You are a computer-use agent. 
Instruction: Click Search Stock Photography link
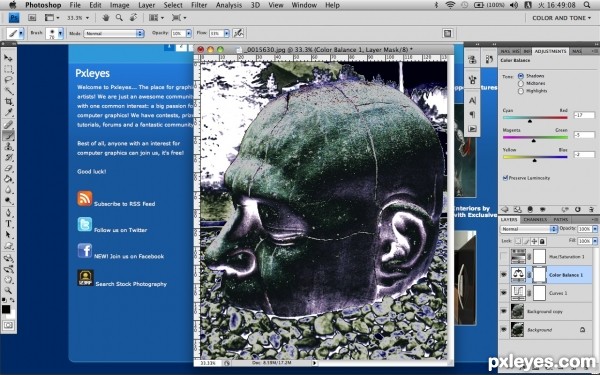click(131, 284)
